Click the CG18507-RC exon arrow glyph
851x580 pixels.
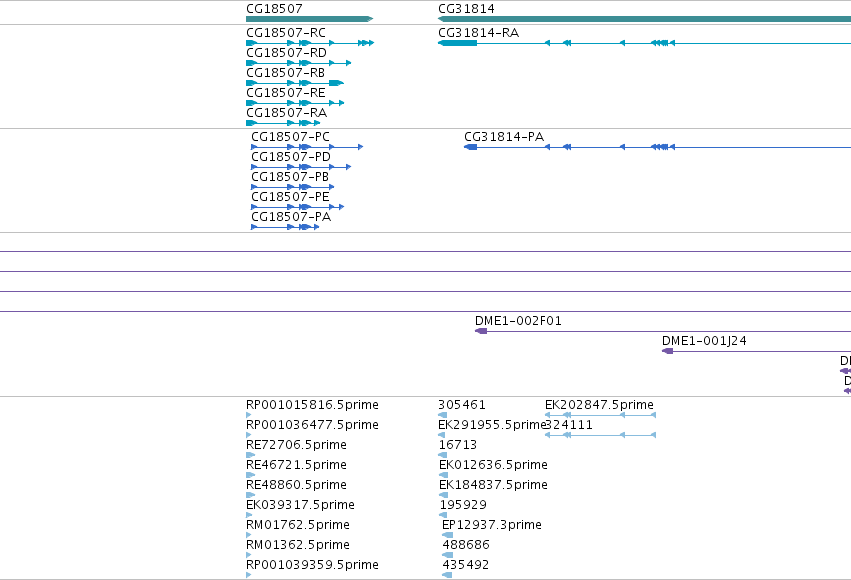click(310, 43)
